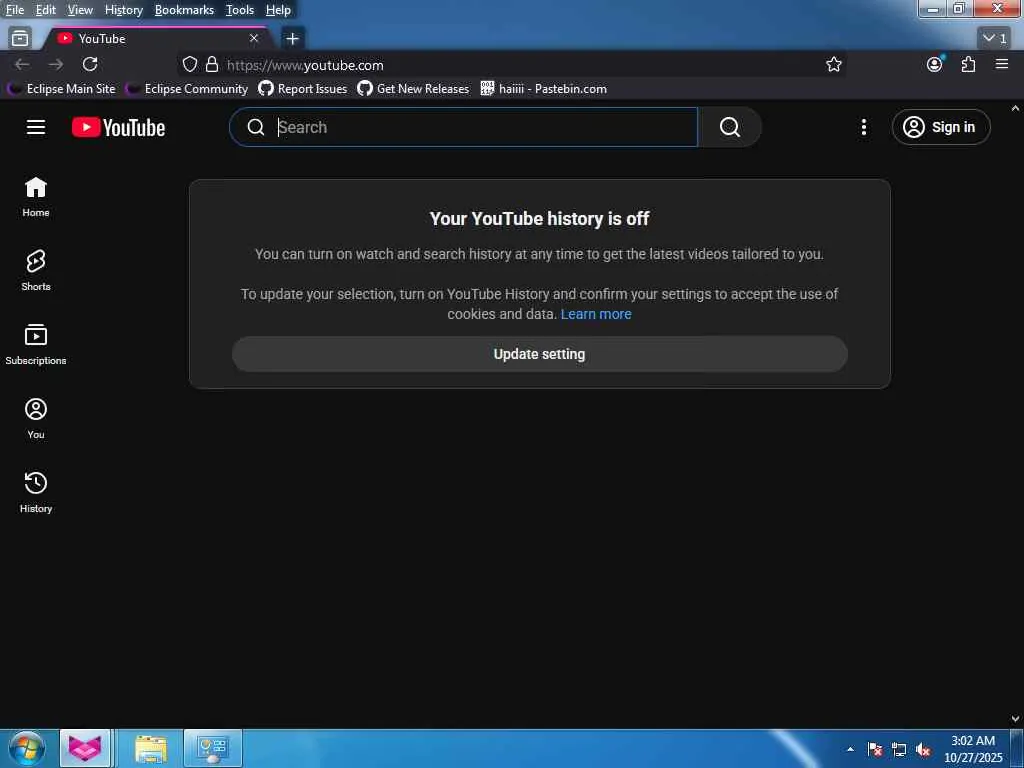This screenshot has width=1024, height=768.
Task: Open Report Issues bookmark
Action: pyautogui.click(x=303, y=88)
